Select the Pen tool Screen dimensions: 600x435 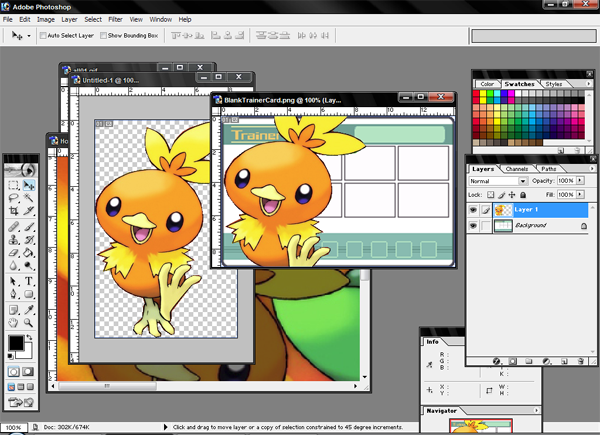[14, 294]
